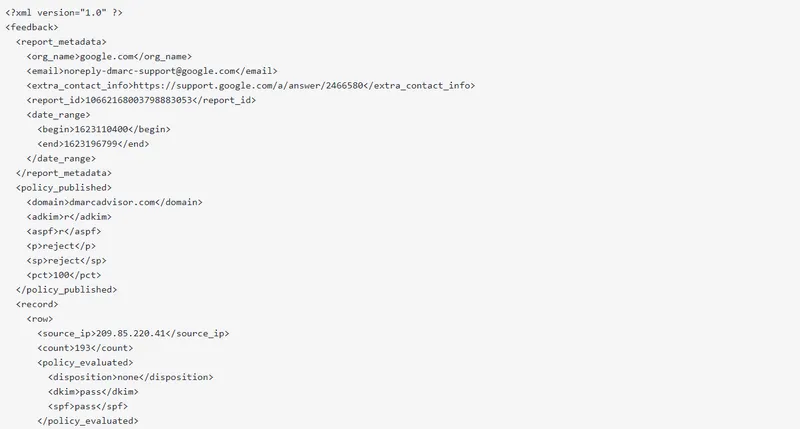Image resolution: width=800 pixels, height=429 pixels.
Task: Click the opening policy_published tag
Action: (64, 187)
